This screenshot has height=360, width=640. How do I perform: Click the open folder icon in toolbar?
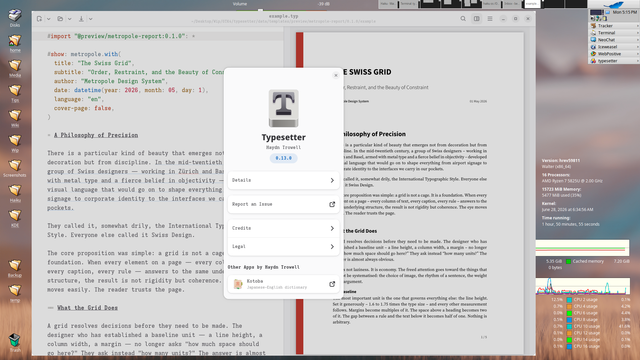coord(60,19)
